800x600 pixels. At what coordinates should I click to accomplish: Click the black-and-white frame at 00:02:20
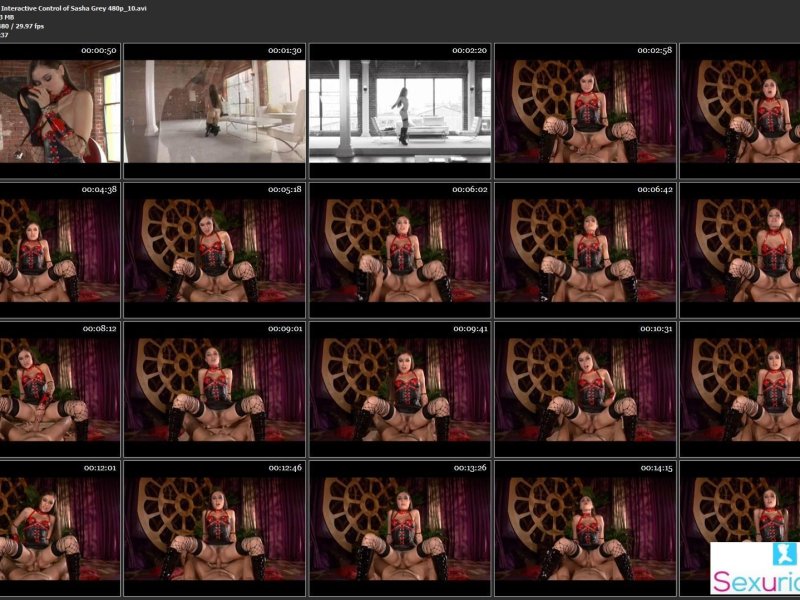(400, 110)
